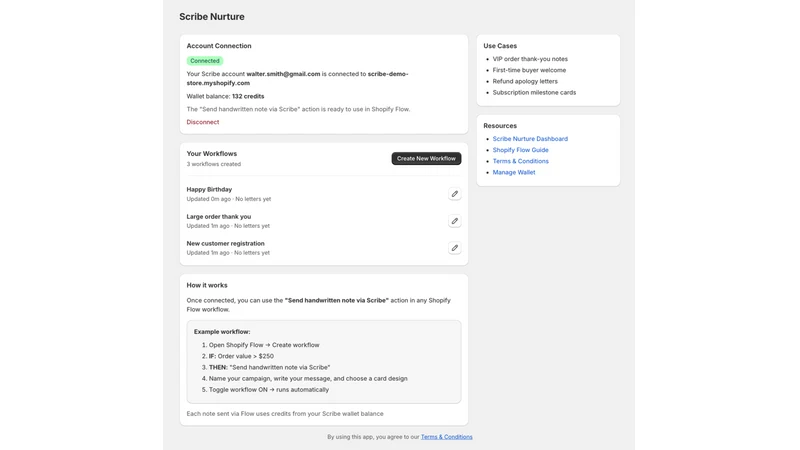
Task: Click the Your Workflows heading
Action: click(x=212, y=154)
